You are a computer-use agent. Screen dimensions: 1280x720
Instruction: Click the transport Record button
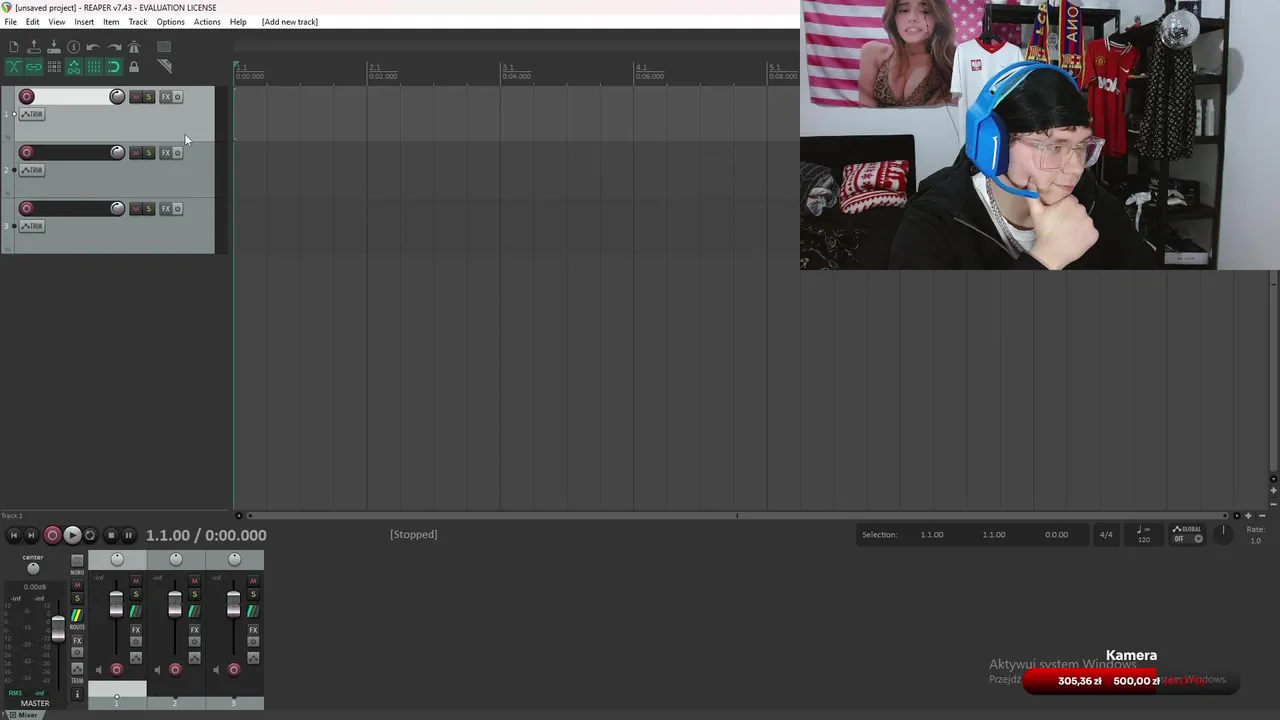52,535
